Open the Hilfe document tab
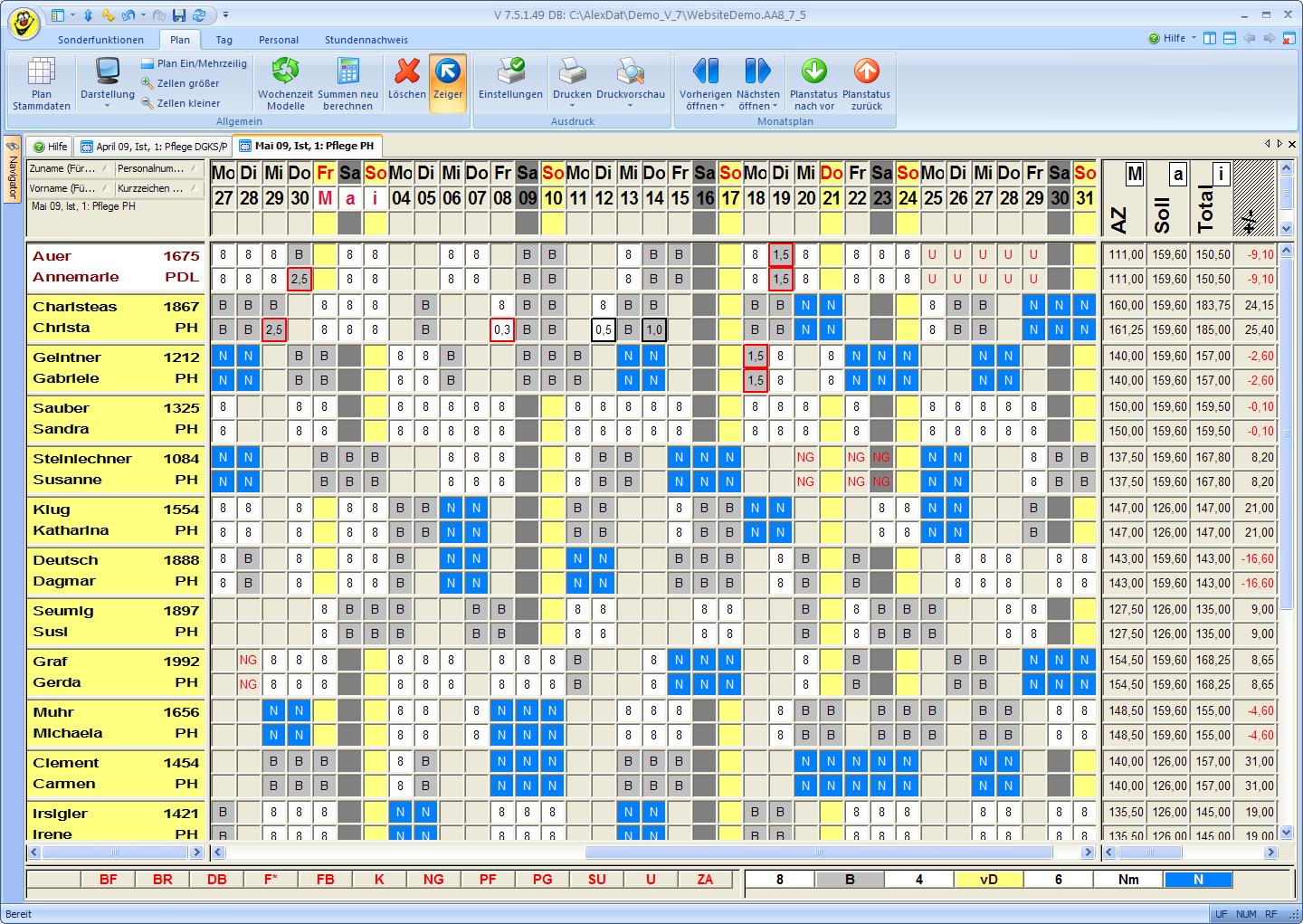 [x=51, y=146]
